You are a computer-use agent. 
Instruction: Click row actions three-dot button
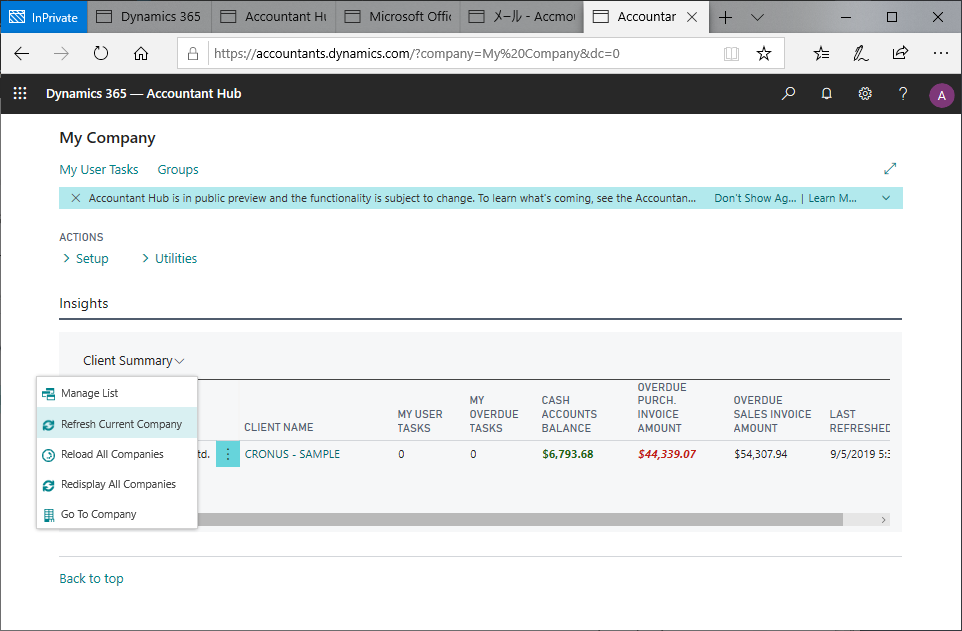[x=228, y=454]
